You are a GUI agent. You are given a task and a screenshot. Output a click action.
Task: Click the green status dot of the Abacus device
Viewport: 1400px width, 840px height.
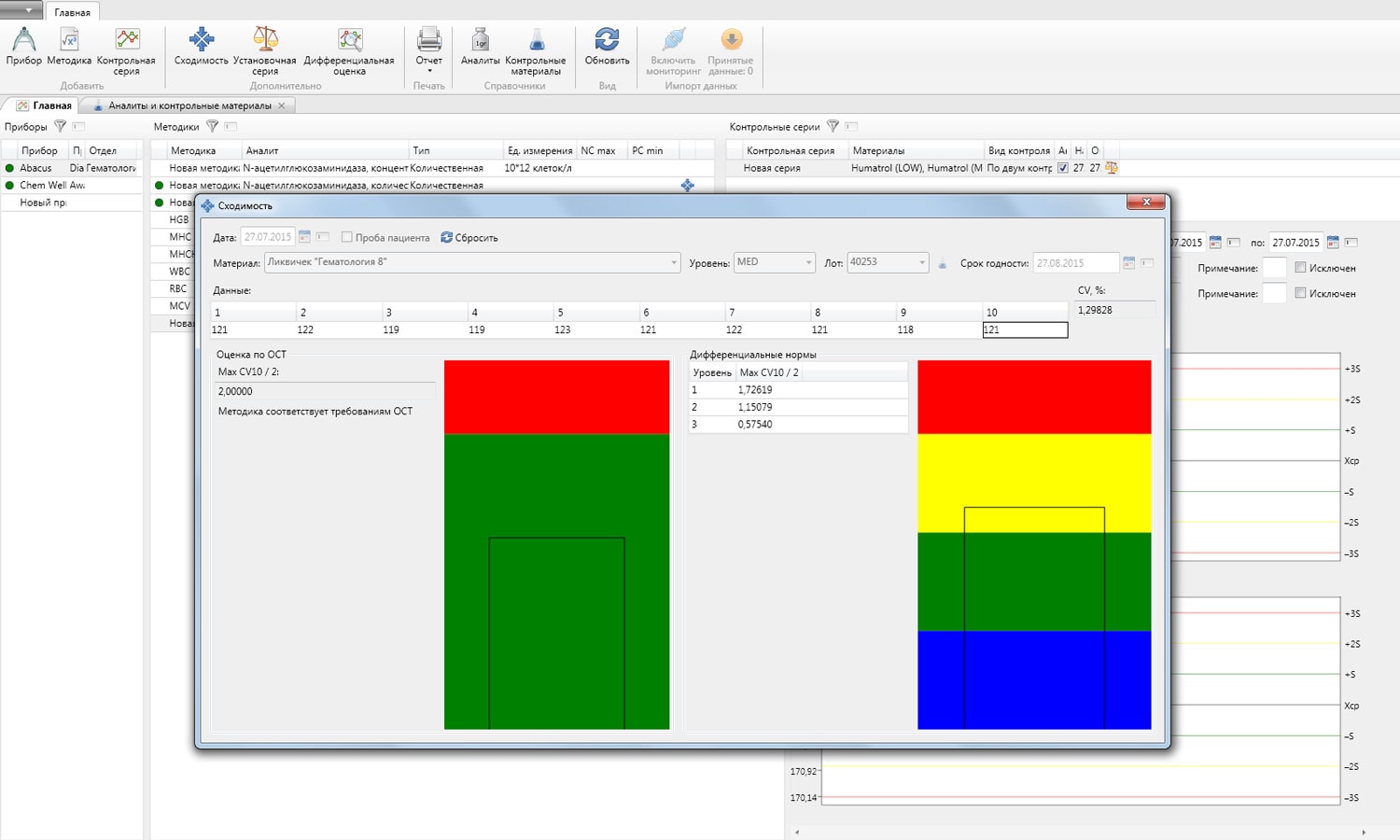[x=10, y=168]
